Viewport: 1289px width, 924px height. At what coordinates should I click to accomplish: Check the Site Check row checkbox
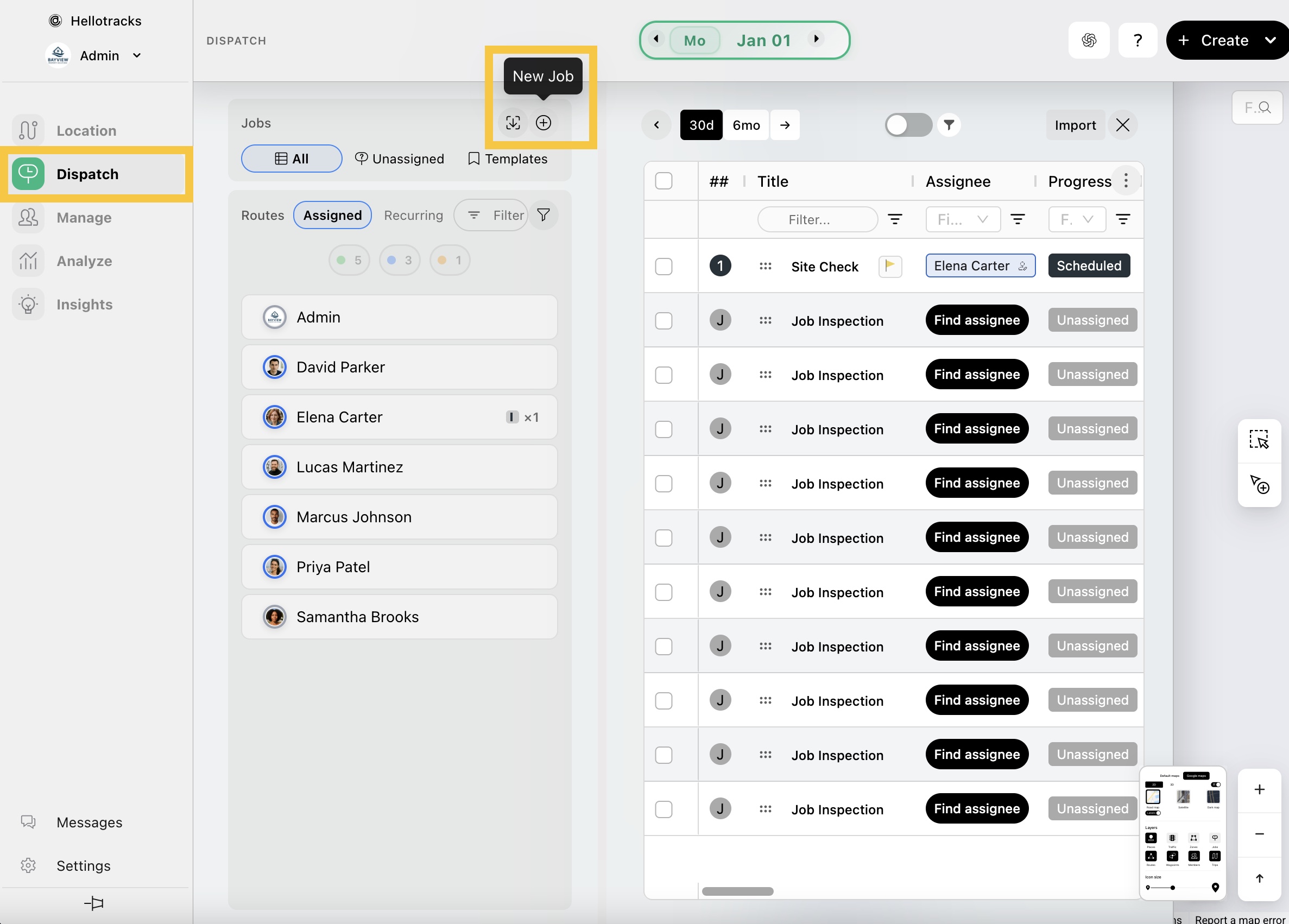click(664, 266)
